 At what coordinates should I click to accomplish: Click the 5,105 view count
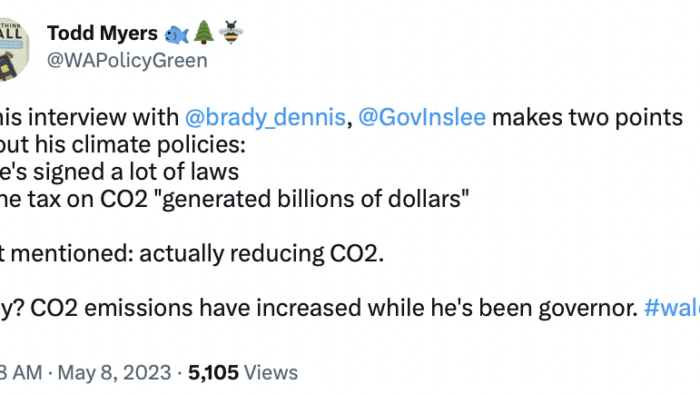point(213,373)
